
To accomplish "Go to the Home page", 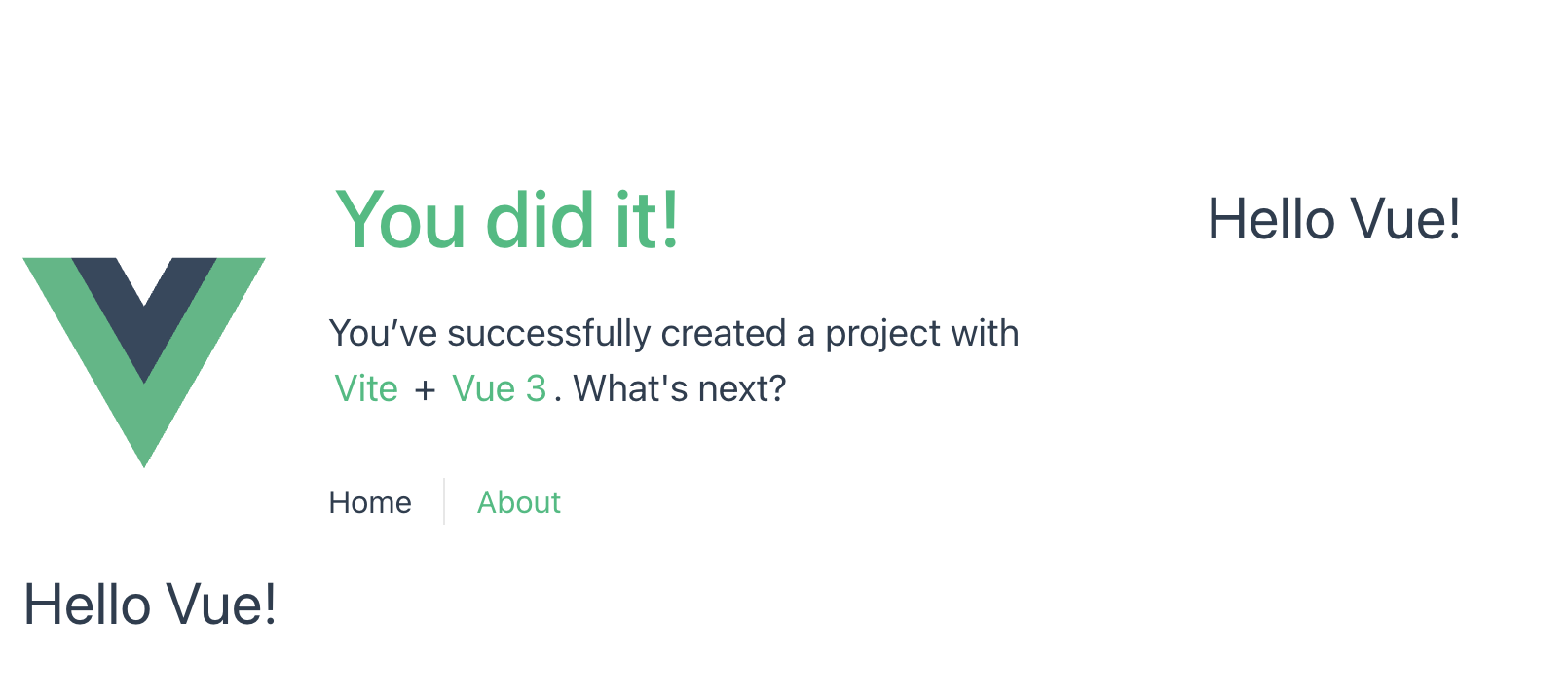I will 370,502.
